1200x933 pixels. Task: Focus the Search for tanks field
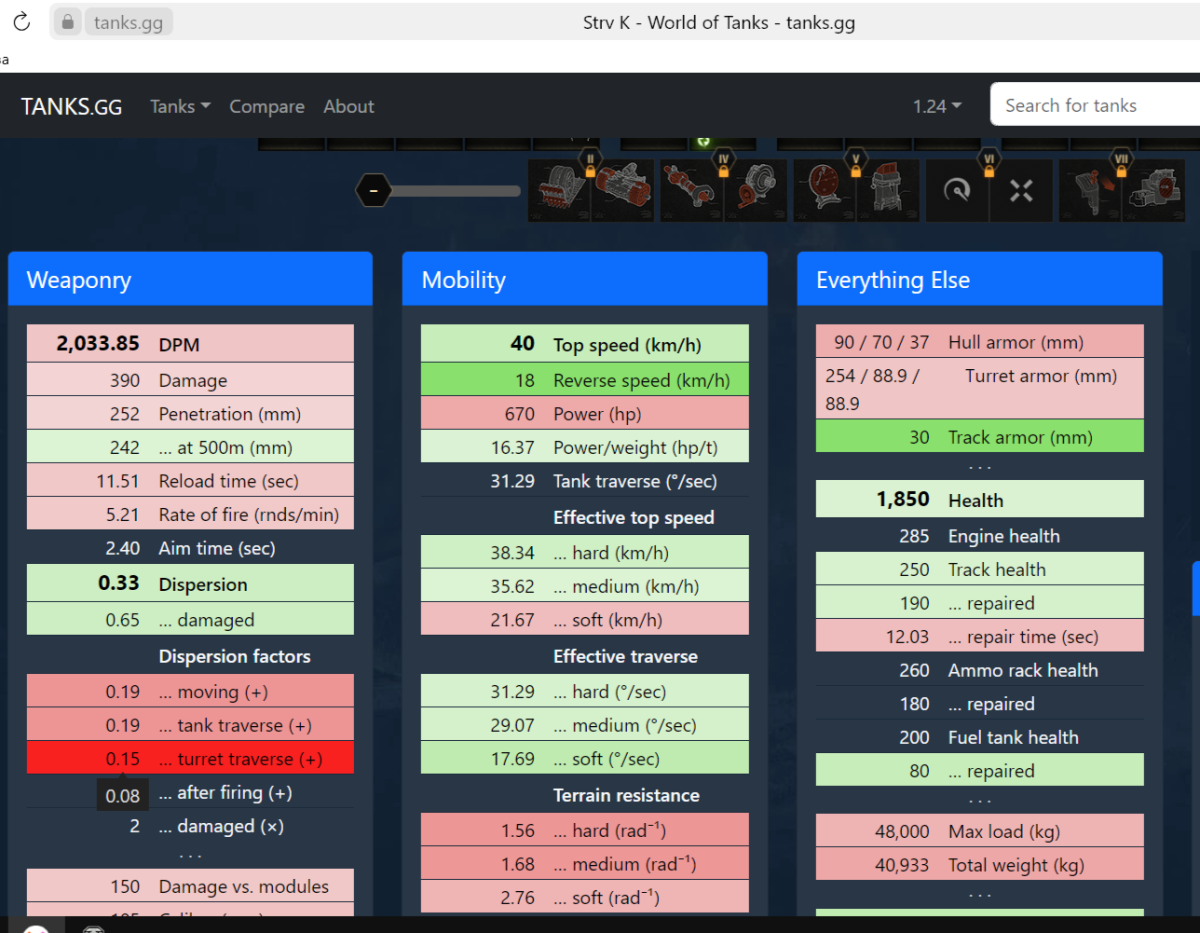tap(1095, 105)
